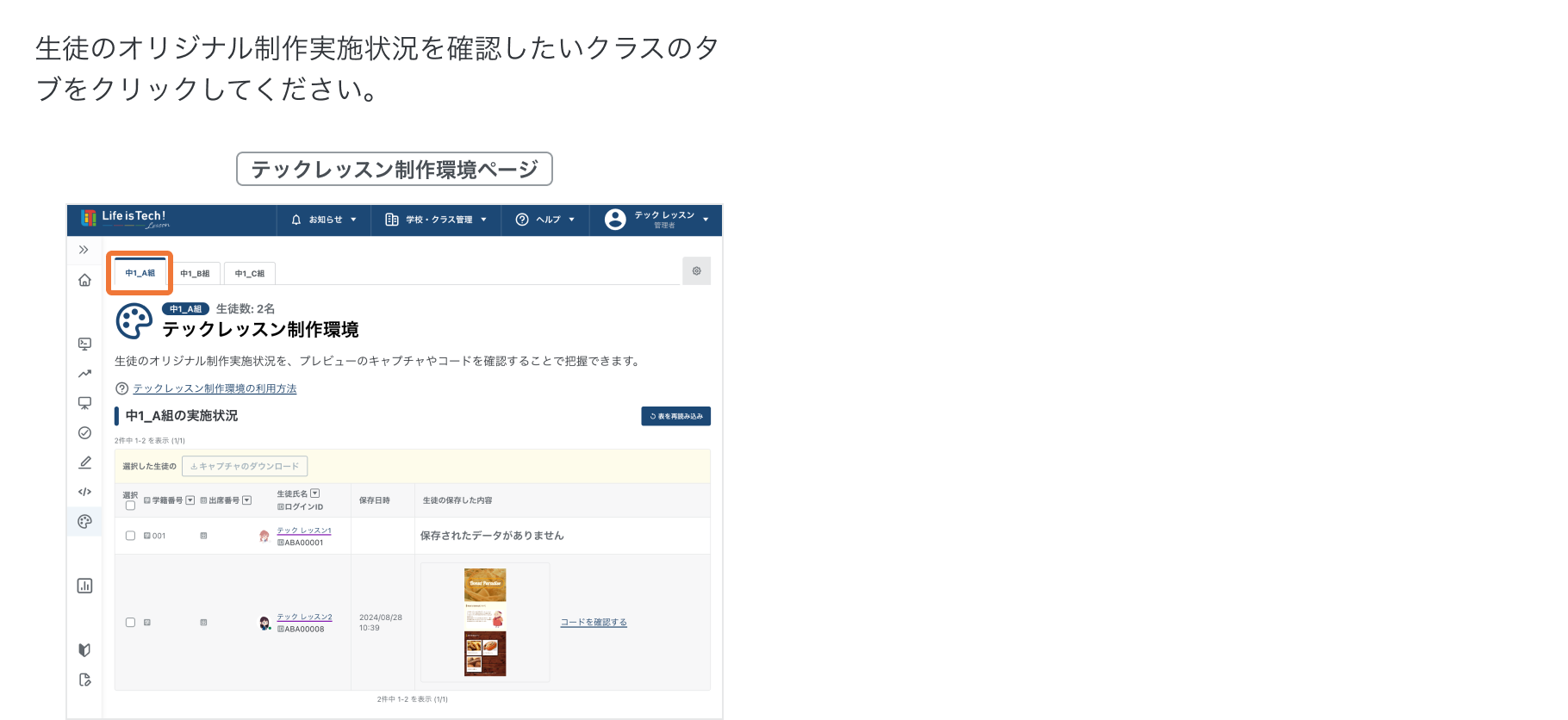Go to home via sidebar house icon
Viewport: 1568px width, 720px height.
click(84, 280)
